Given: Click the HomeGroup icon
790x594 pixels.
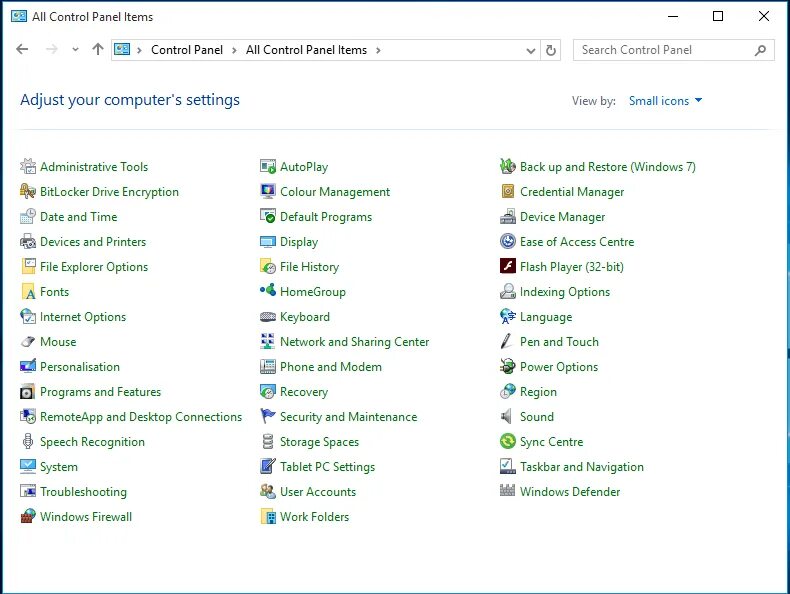Looking at the screenshot, I should click(x=268, y=292).
